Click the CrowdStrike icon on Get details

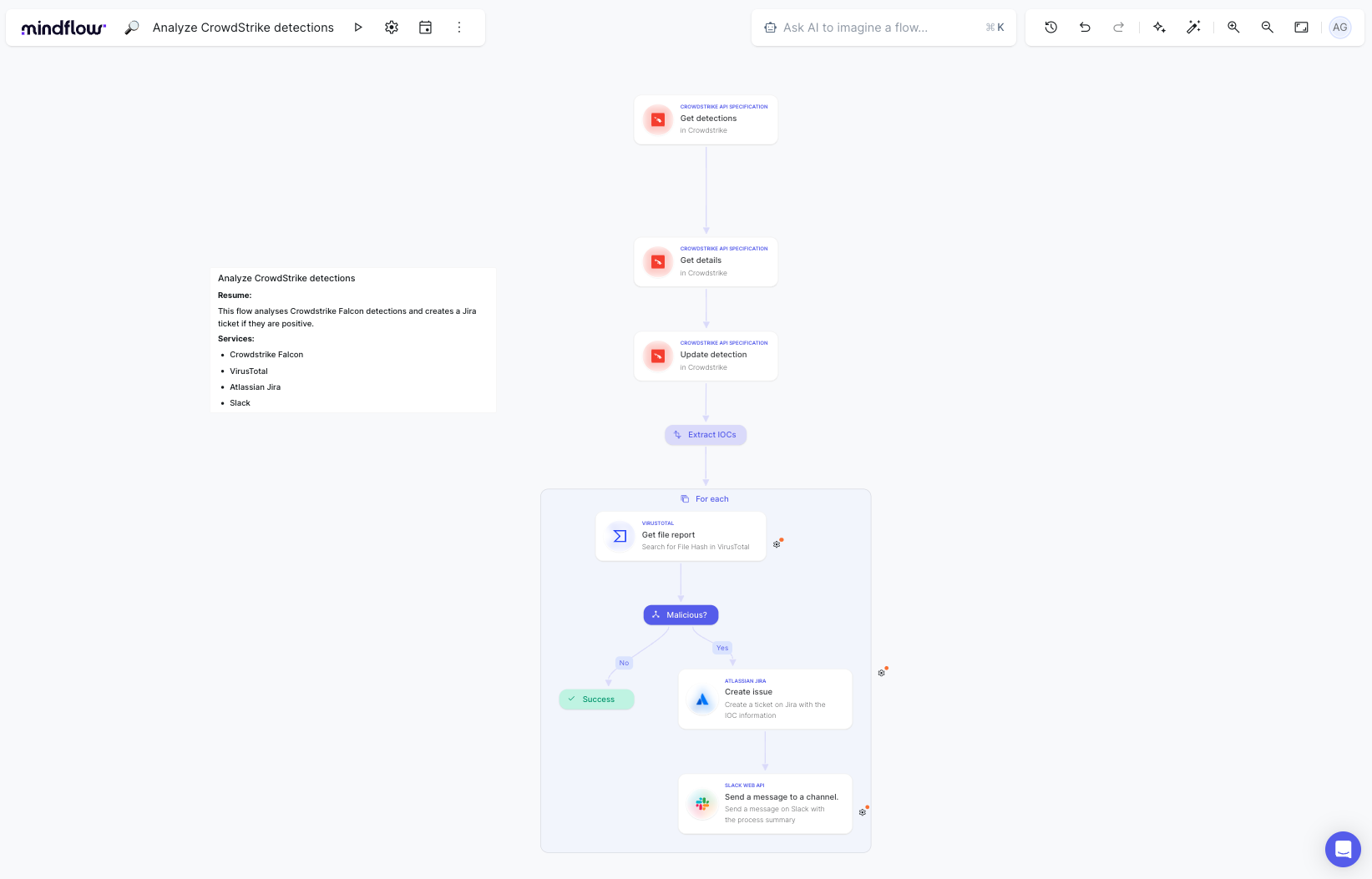coord(658,262)
